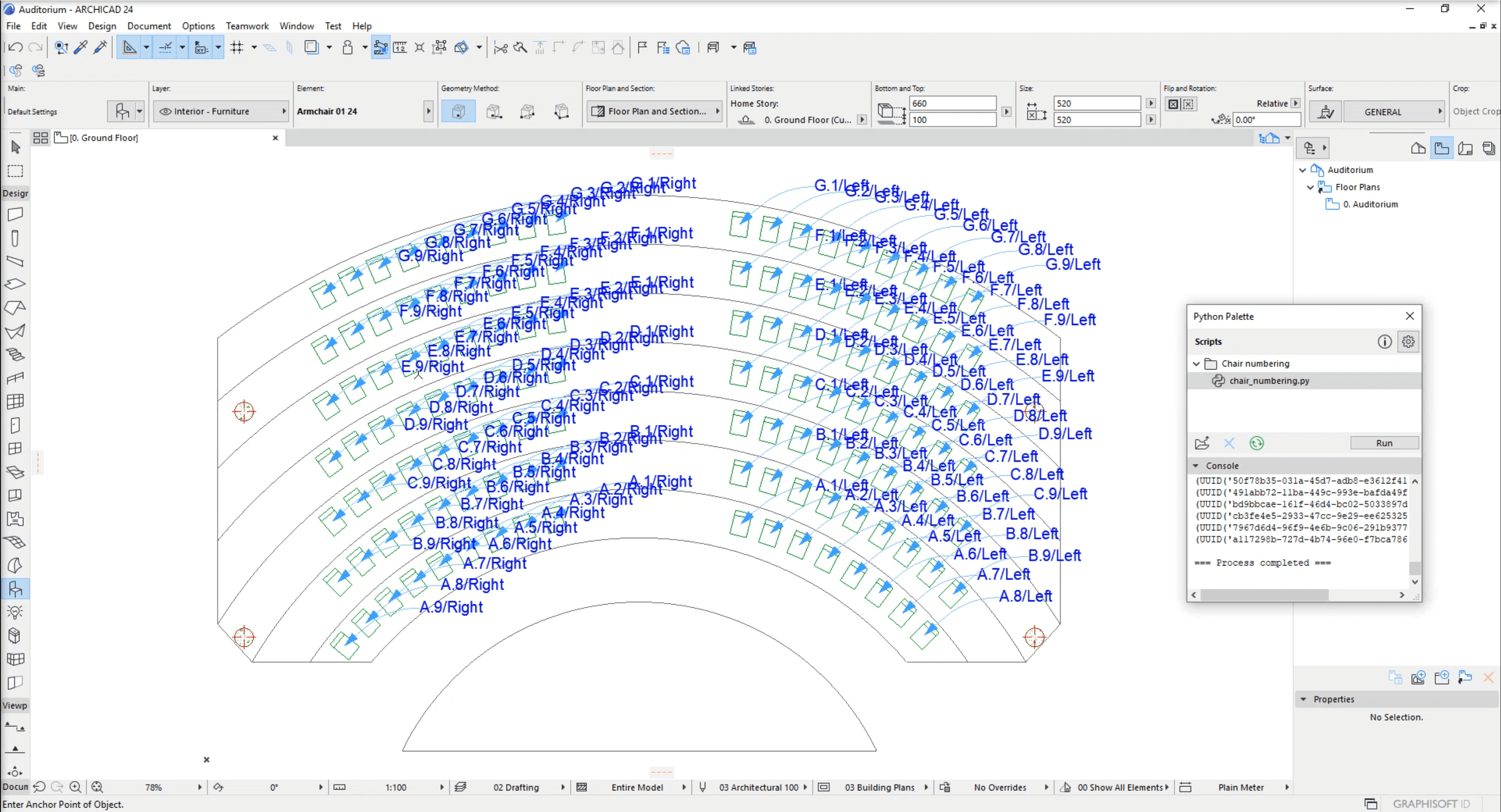Image resolution: width=1501 pixels, height=812 pixels.
Task: Activate the Stair tool
Action: pyautogui.click(x=15, y=354)
